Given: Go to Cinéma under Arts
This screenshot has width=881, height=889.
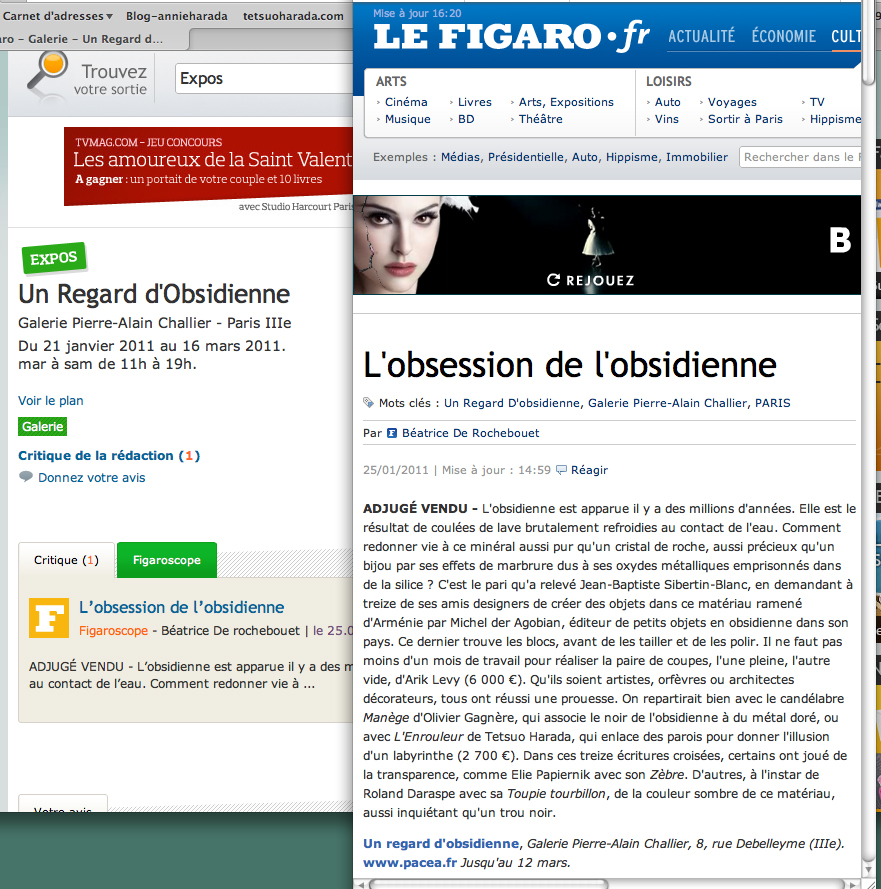Looking at the screenshot, I should (x=406, y=102).
